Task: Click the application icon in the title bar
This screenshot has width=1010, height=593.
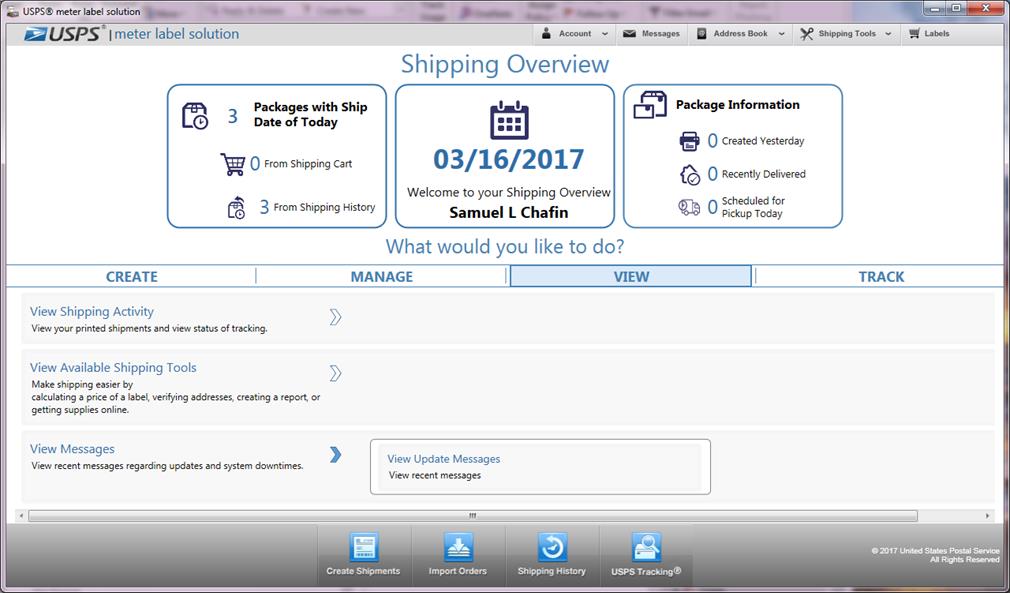Action: 12,11
